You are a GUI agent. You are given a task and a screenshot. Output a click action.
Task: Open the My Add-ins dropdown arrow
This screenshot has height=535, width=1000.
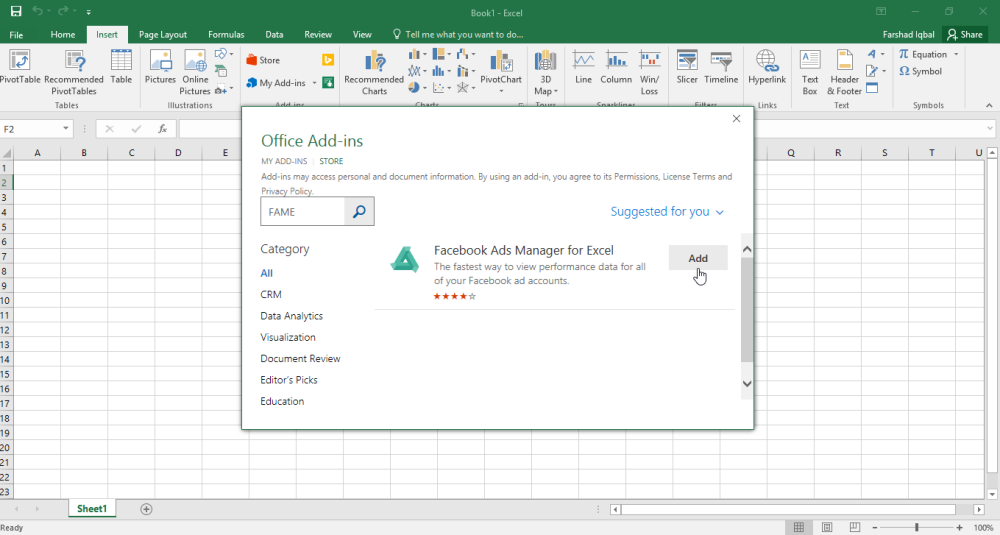click(x=314, y=83)
